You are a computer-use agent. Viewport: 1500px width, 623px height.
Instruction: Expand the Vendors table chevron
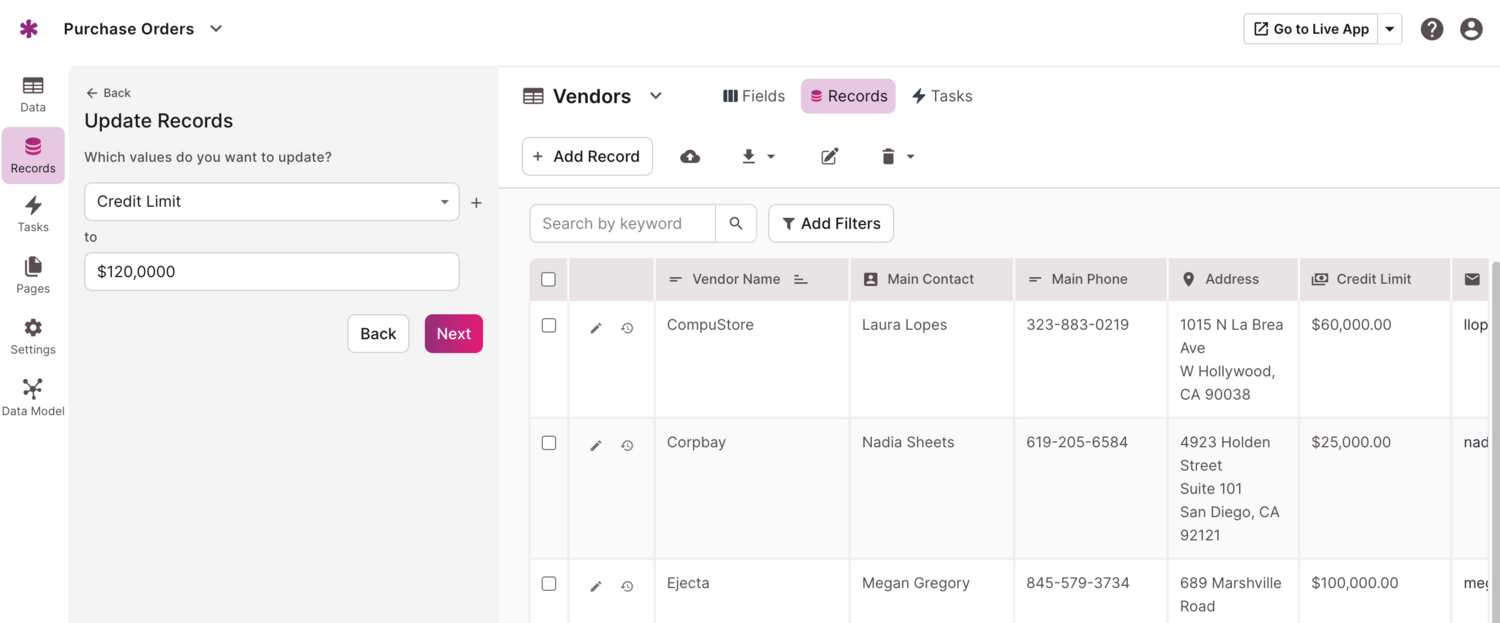(656, 96)
